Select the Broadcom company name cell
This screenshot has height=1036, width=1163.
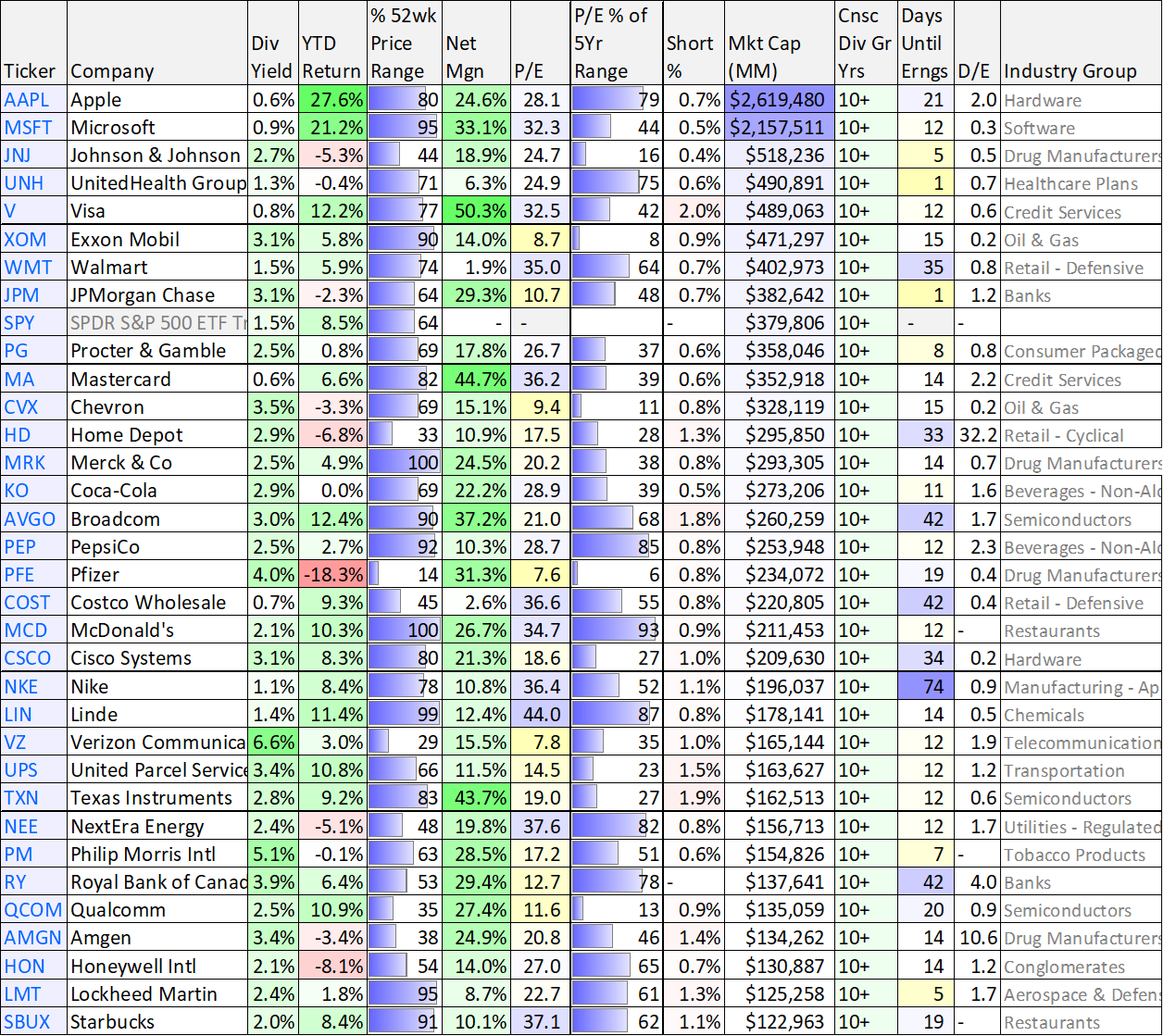click(156, 518)
